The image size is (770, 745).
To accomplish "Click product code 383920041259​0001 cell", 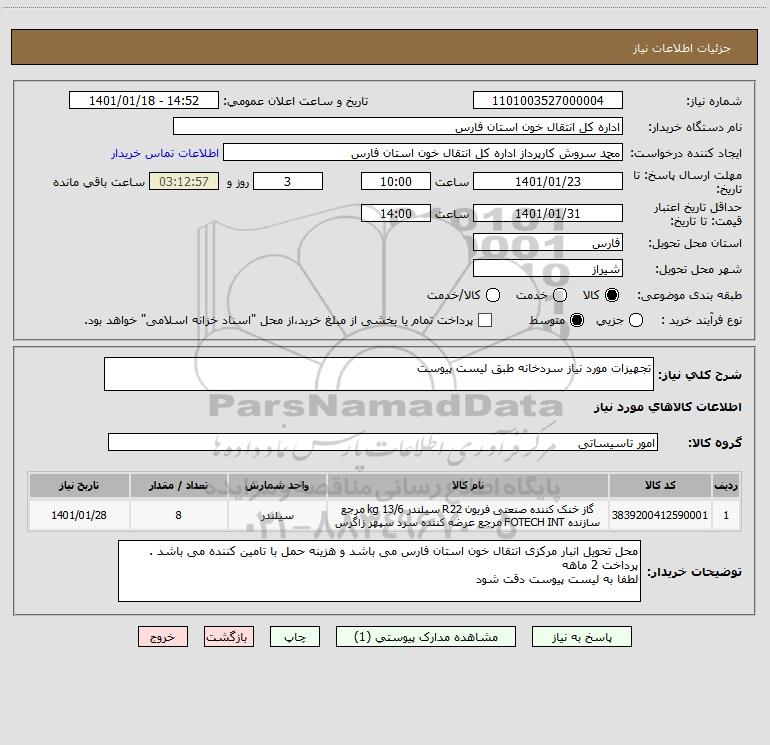I will click(660, 515).
